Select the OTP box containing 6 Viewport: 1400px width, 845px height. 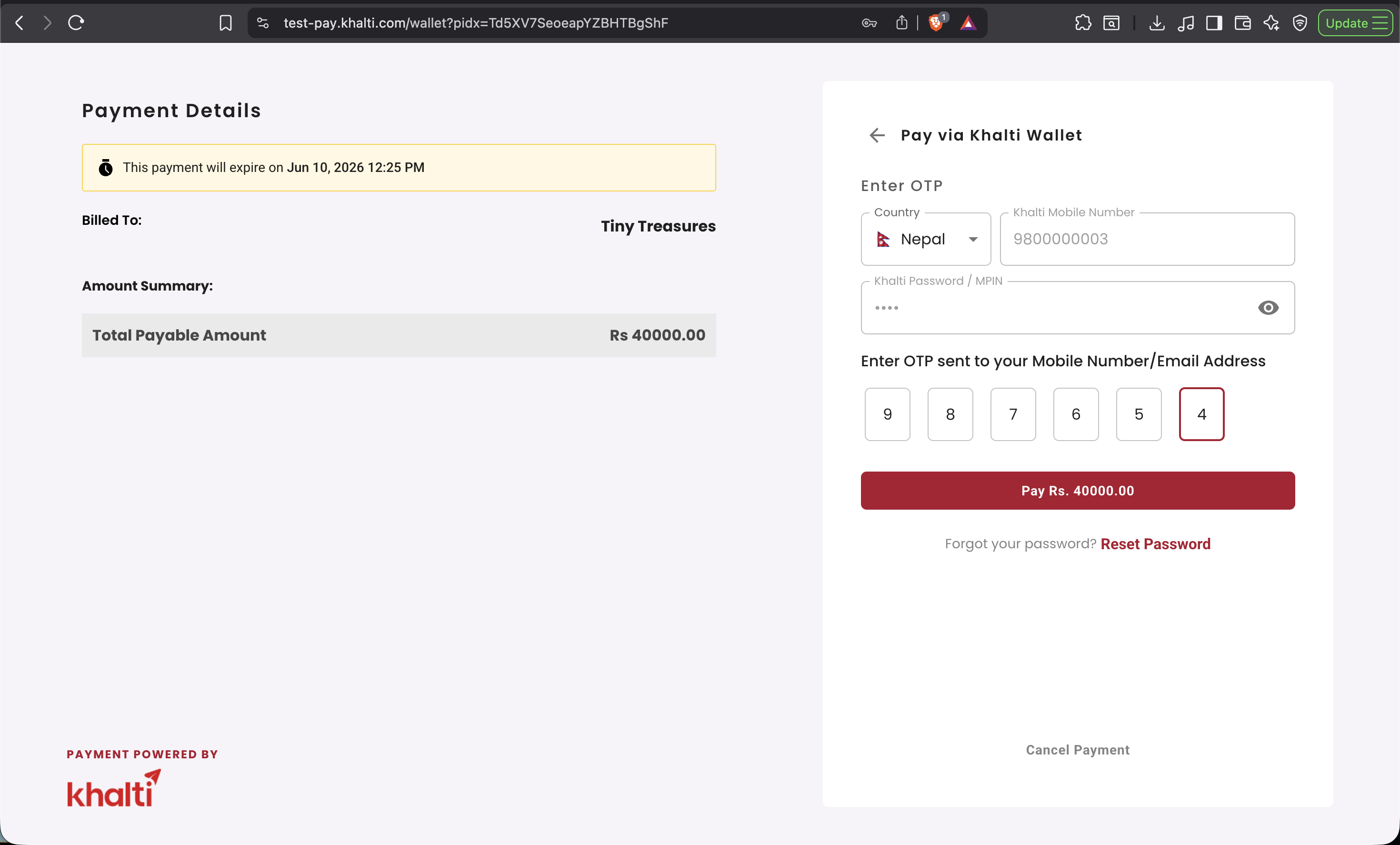click(1076, 414)
